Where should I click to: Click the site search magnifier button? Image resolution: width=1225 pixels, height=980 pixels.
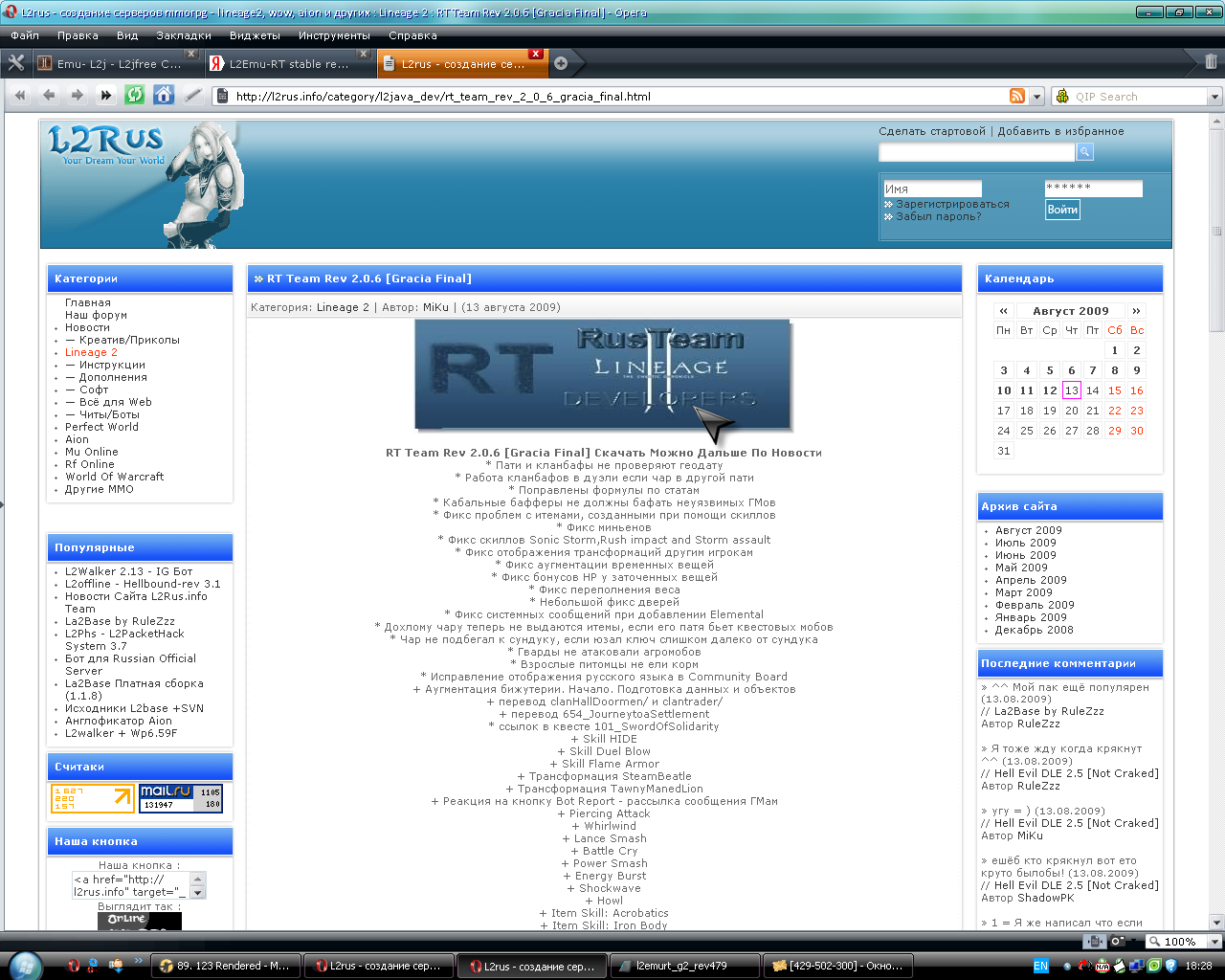tap(1084, 152)
